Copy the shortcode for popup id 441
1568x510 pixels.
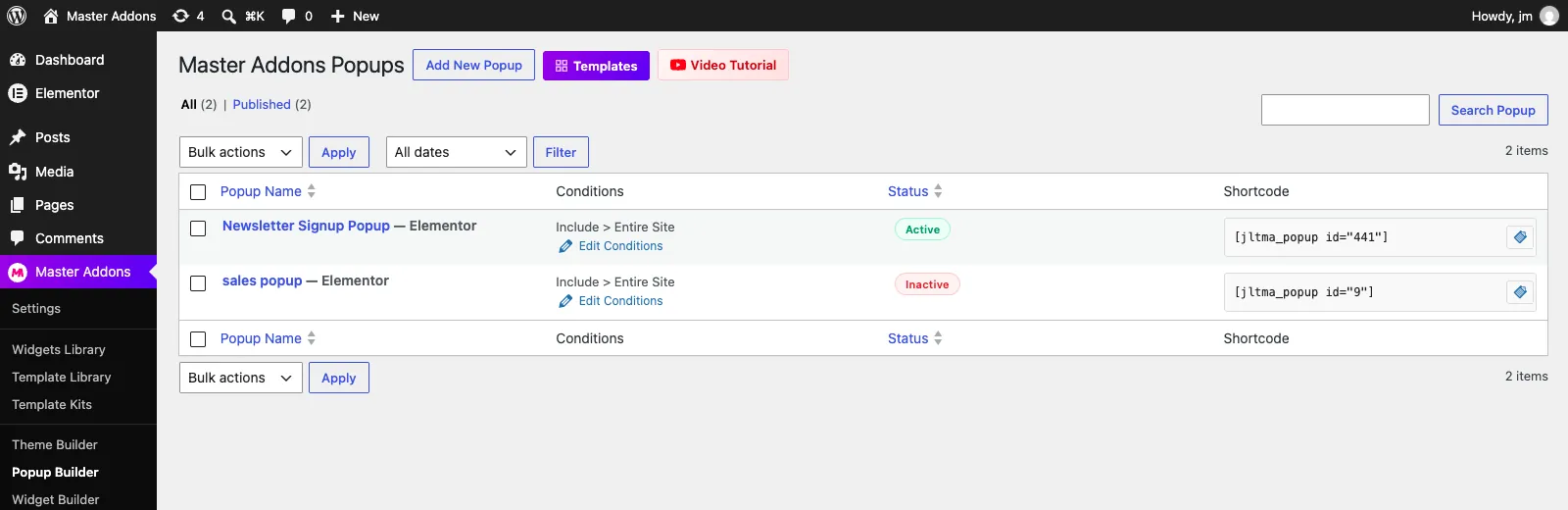point(1520,237)
